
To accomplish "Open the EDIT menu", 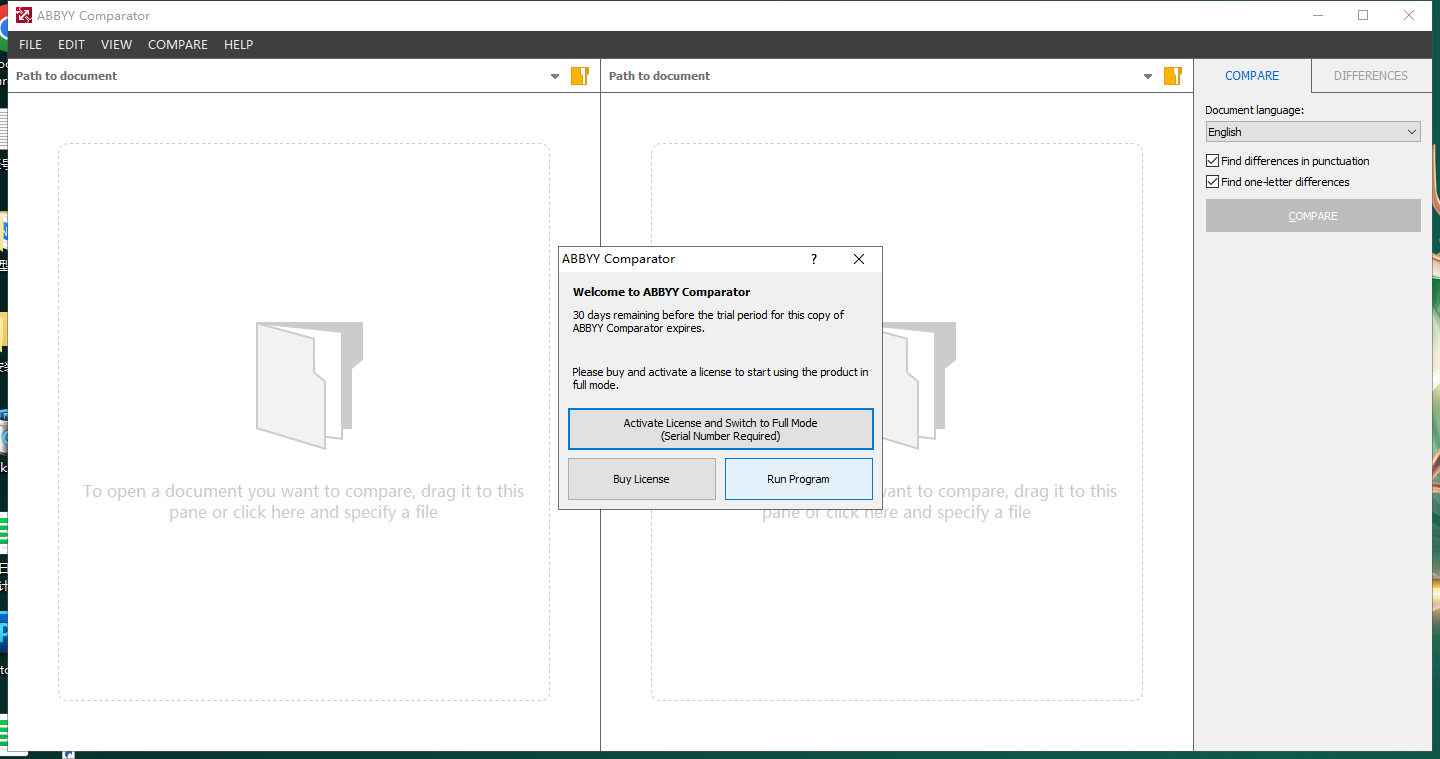I will (71, 45).
